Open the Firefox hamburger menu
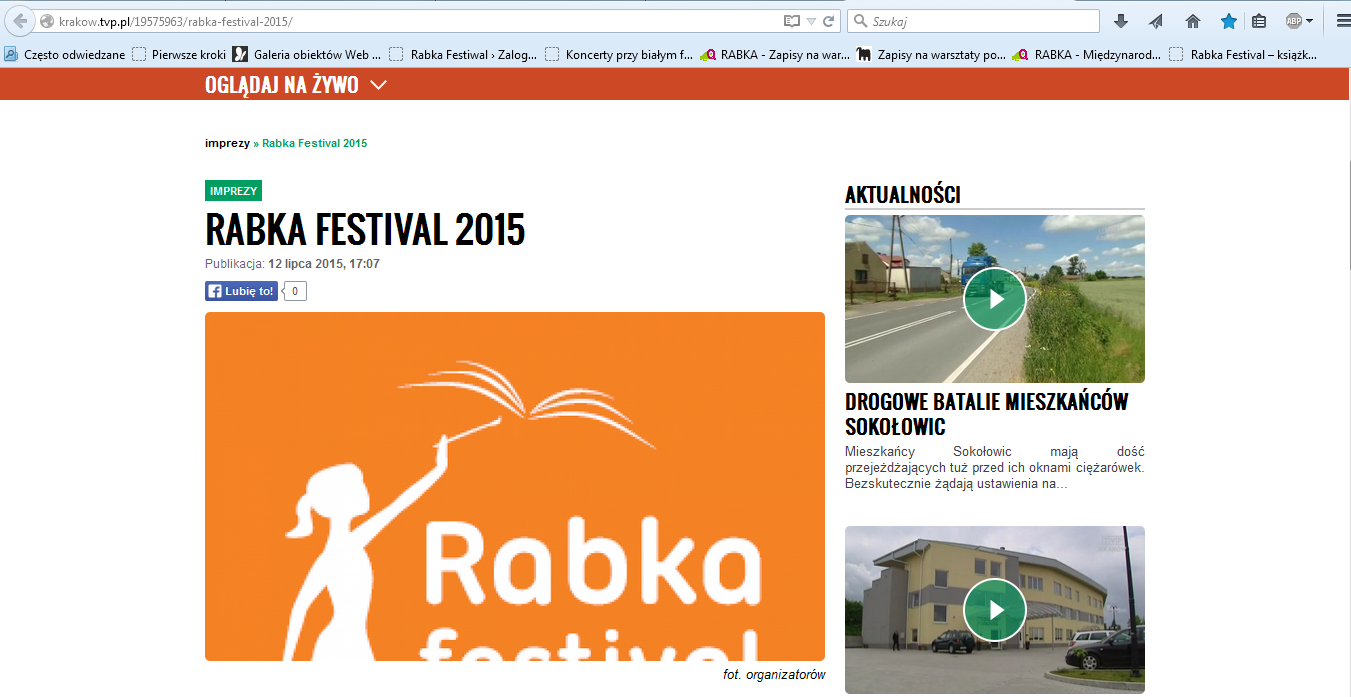The height and width of the screenshot is (697, 1351). click(1343, 21)
